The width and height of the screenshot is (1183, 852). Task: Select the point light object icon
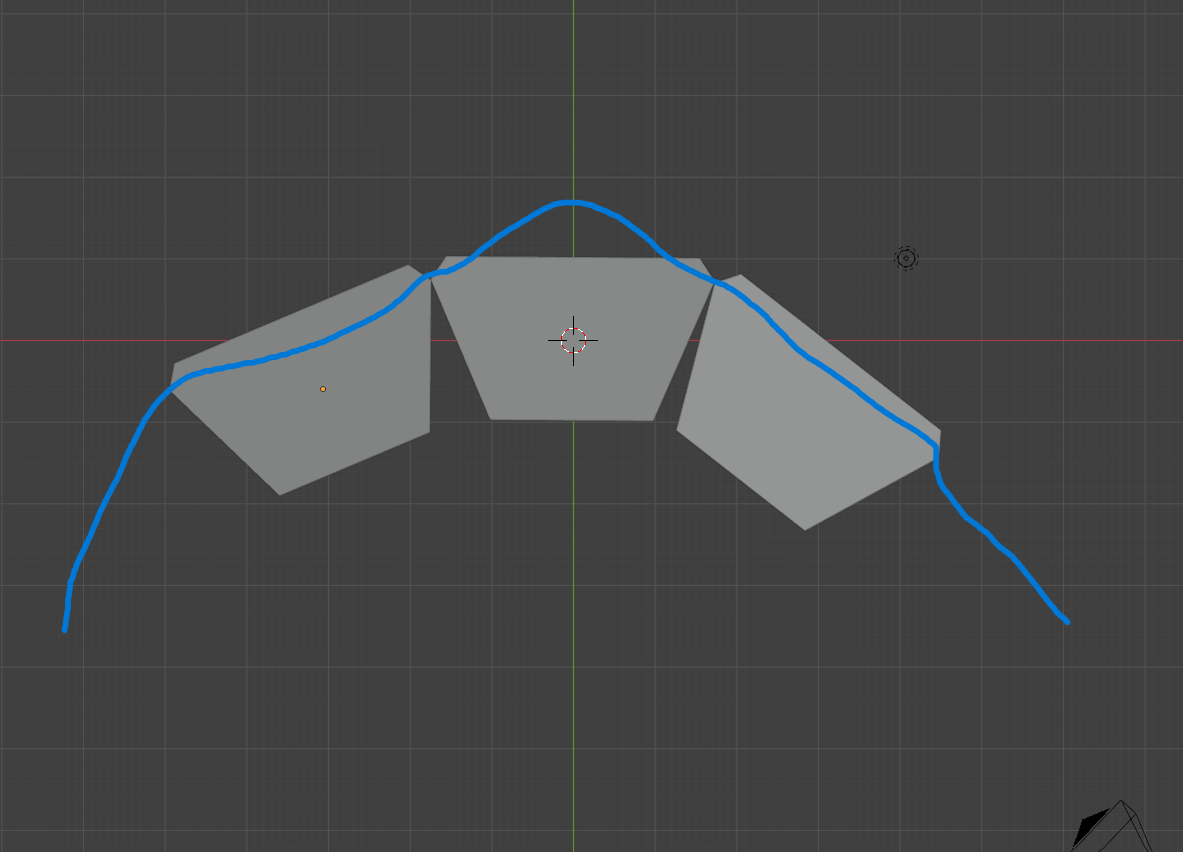[x=906, y=258]
